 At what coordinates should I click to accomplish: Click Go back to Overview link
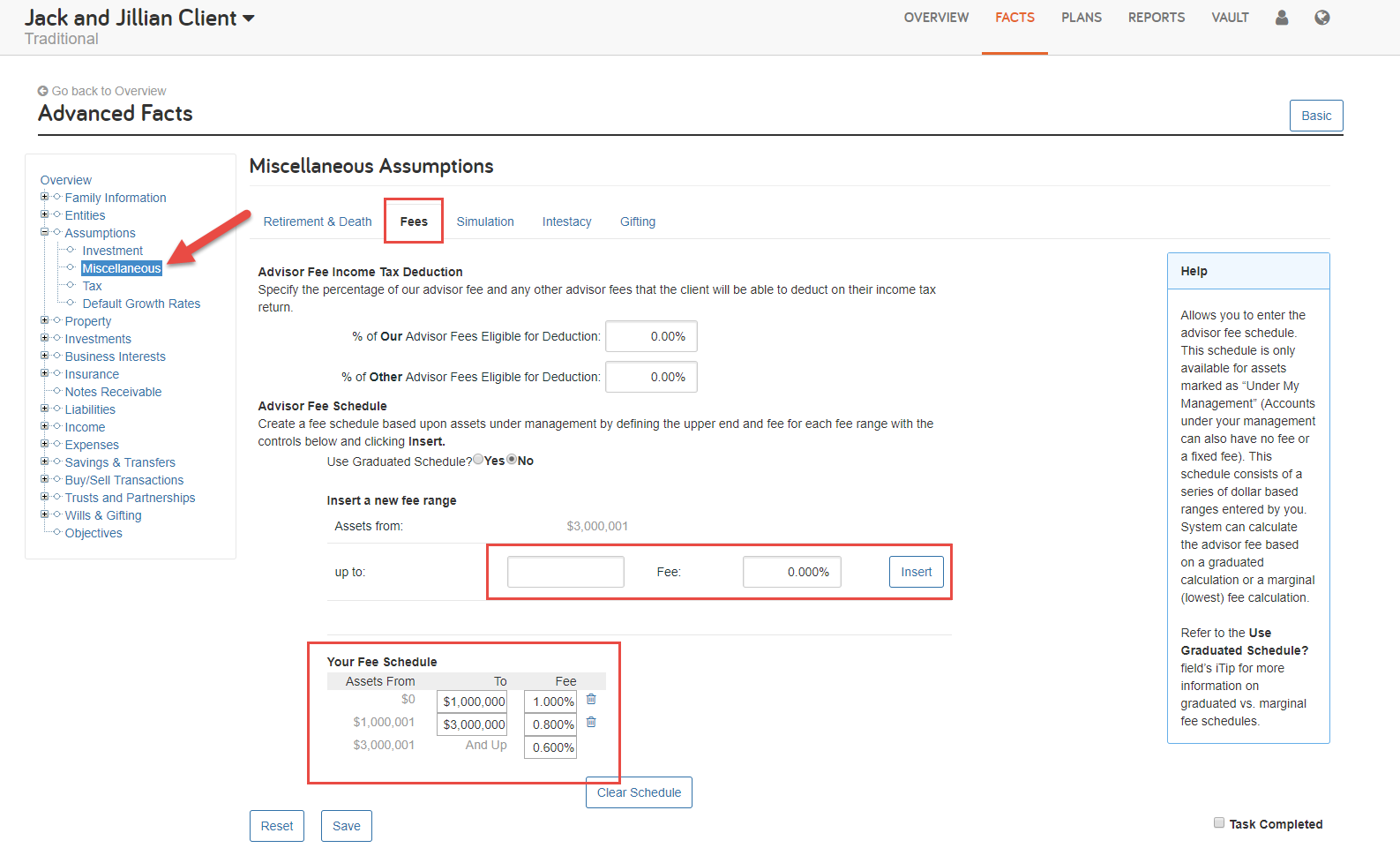(109, 91)
